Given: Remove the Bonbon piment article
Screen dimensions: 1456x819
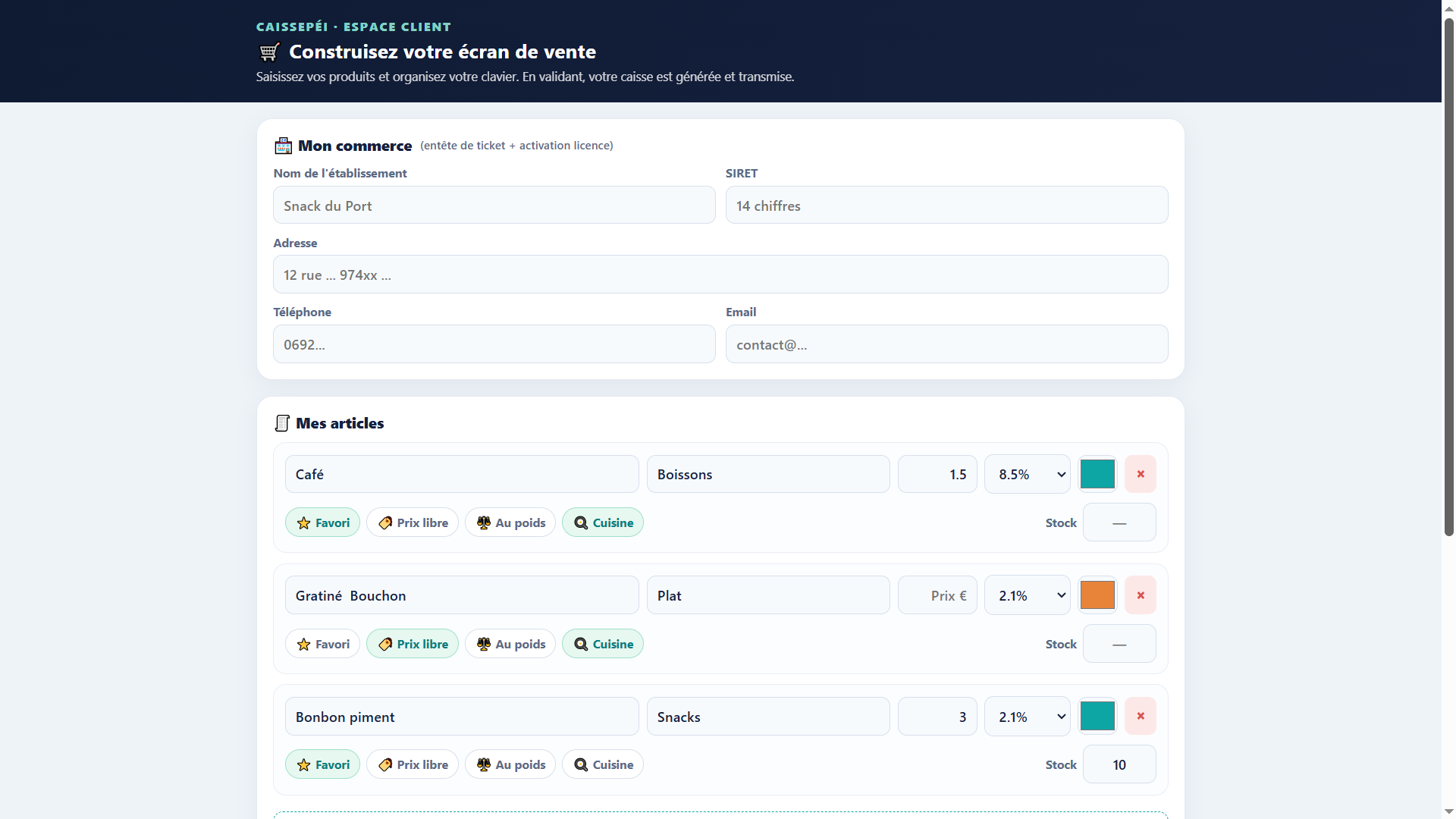Looking at the screenshot, I should 1140,716.
